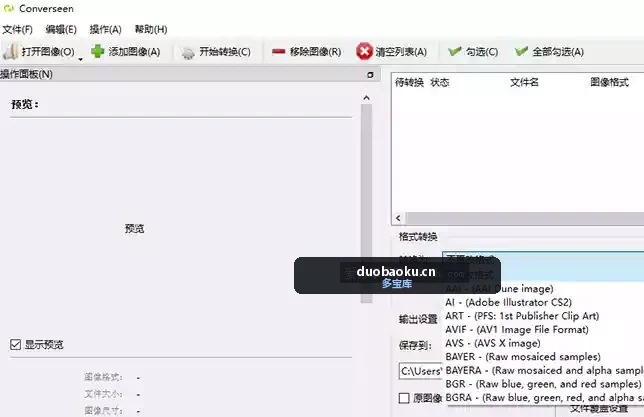Click the red minus Remove Image icon
The width and height of the screenshot is (644, 417).
(x=278, y=51)
